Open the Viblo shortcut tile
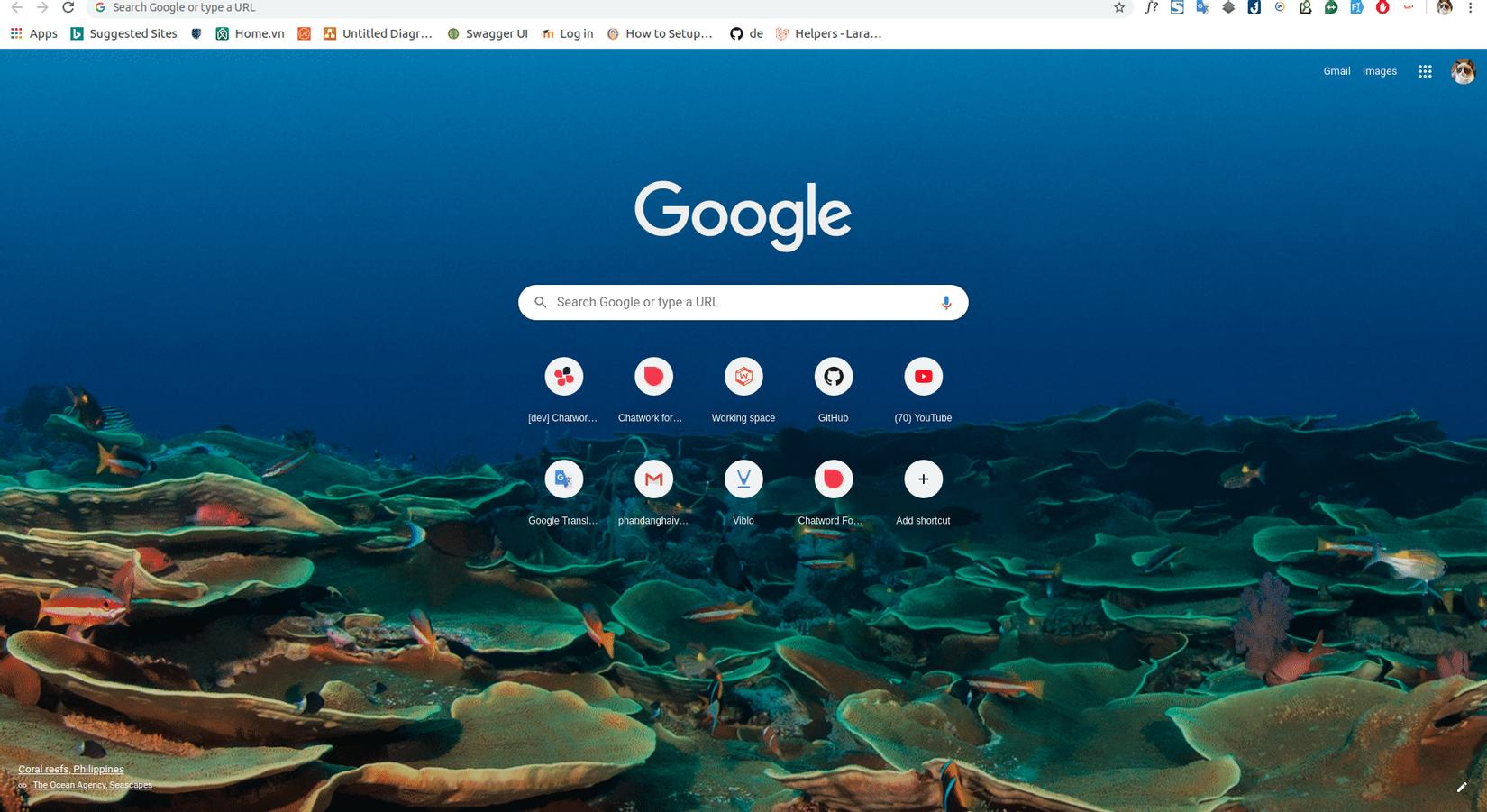Image resolution: width=1487 pixels, height=812 pixels. click(743, 493)
